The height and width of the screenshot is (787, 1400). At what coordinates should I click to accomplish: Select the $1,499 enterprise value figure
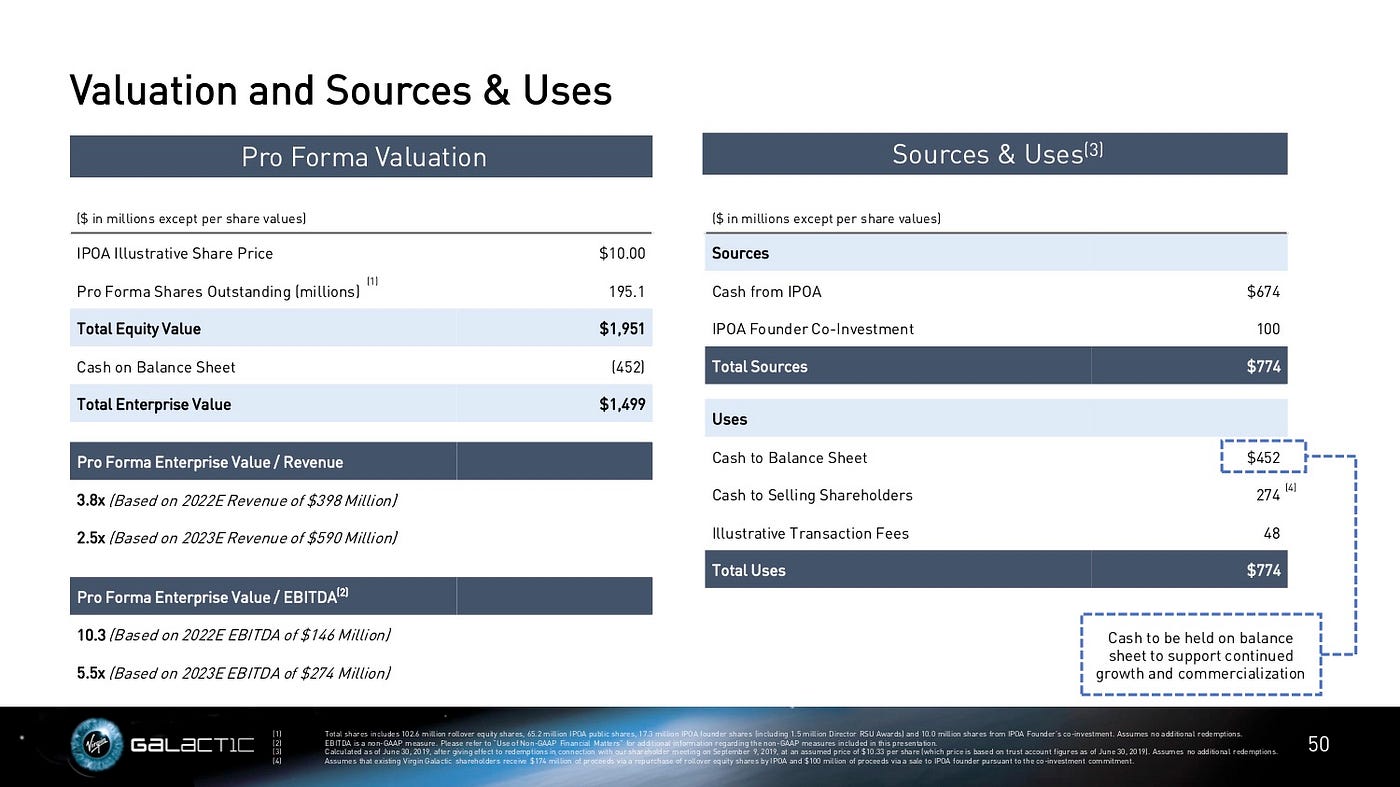point(621,405)
